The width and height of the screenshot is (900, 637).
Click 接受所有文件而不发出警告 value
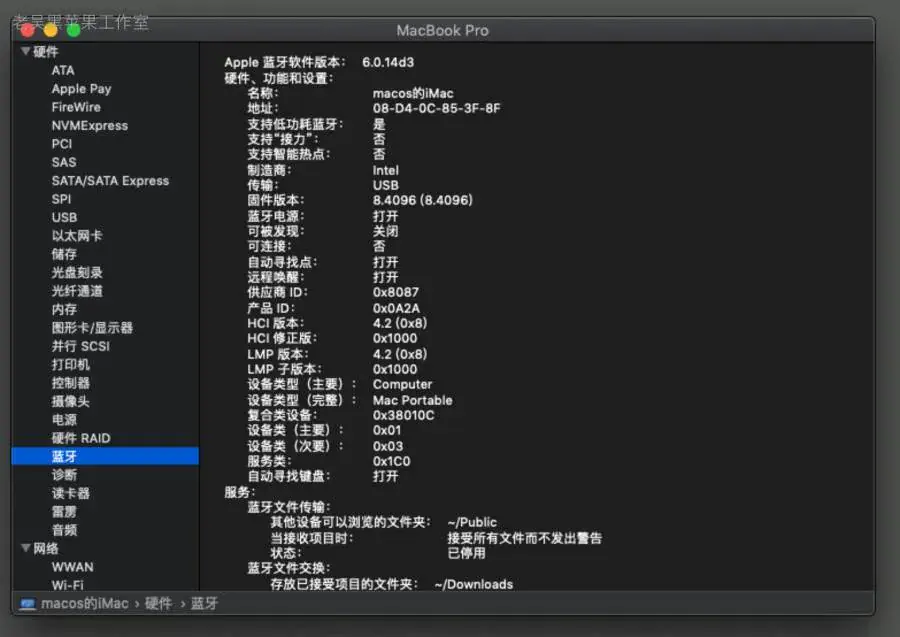(x=524, y=538)
